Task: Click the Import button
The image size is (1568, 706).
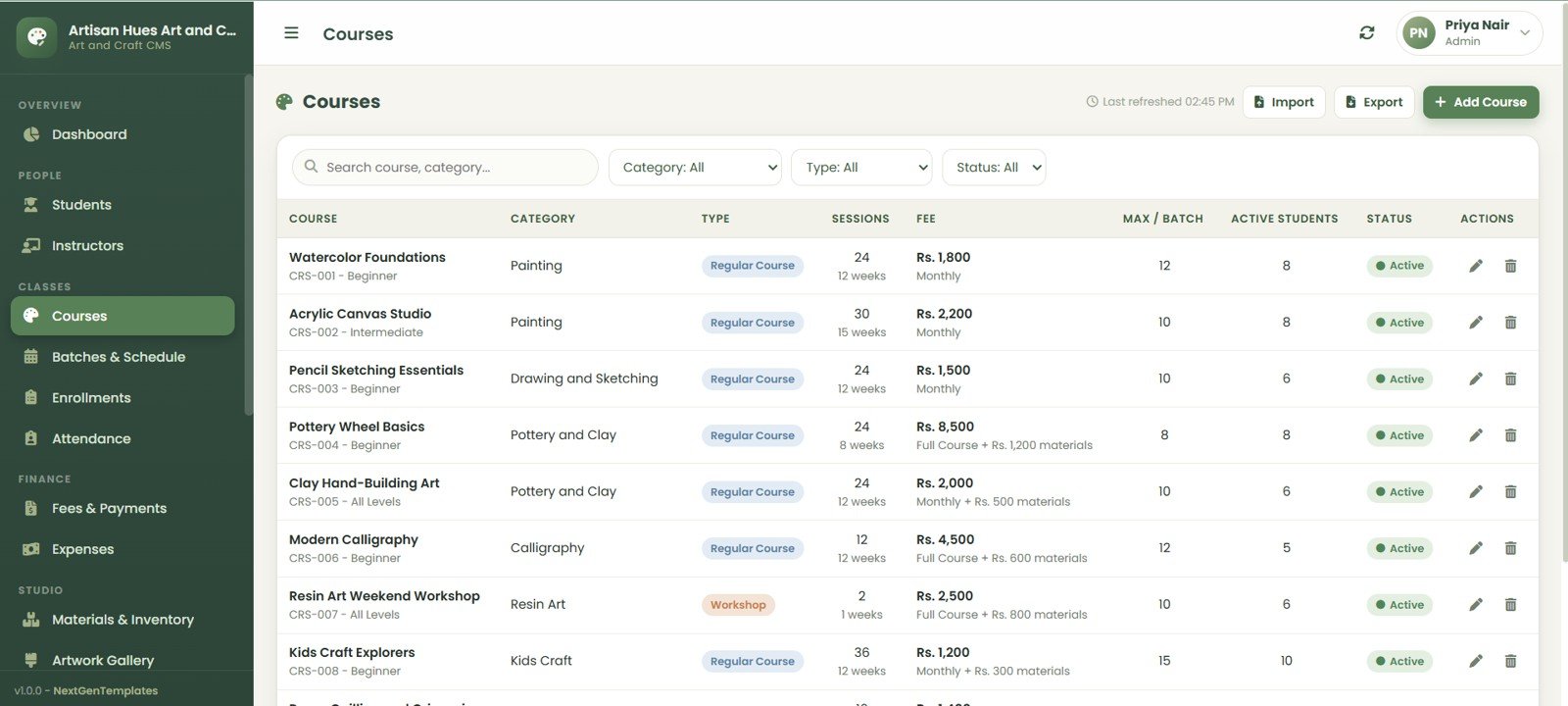Action: click(x=1284, y=102)
